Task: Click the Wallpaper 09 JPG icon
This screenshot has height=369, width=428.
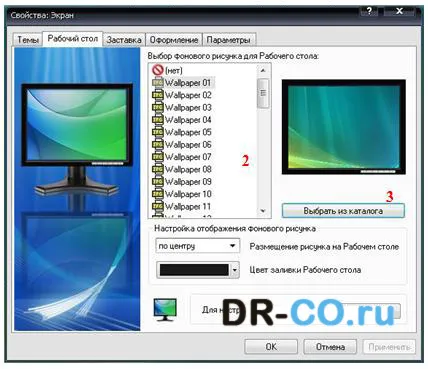Action: 157,181
